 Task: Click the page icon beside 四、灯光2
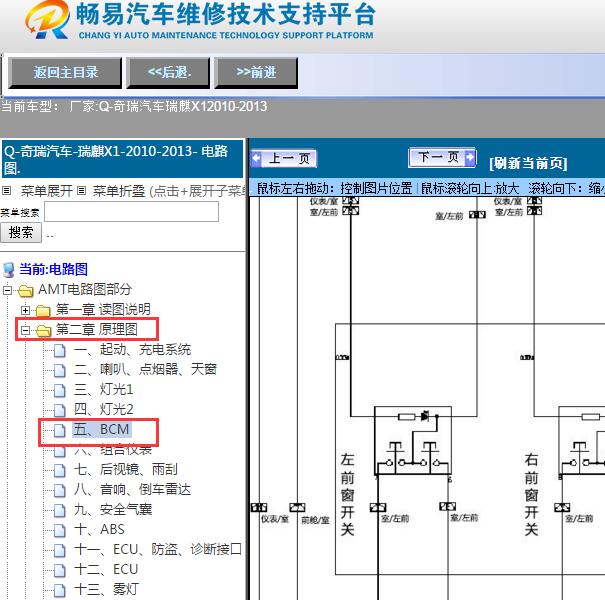pos(59,411)
